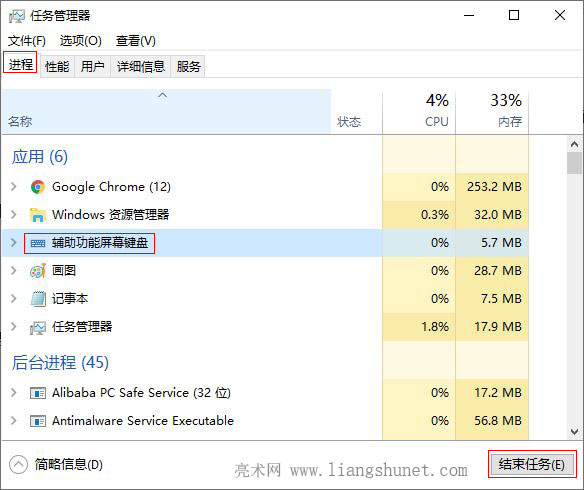Click the Antimalware Service Executable icon

38,421
